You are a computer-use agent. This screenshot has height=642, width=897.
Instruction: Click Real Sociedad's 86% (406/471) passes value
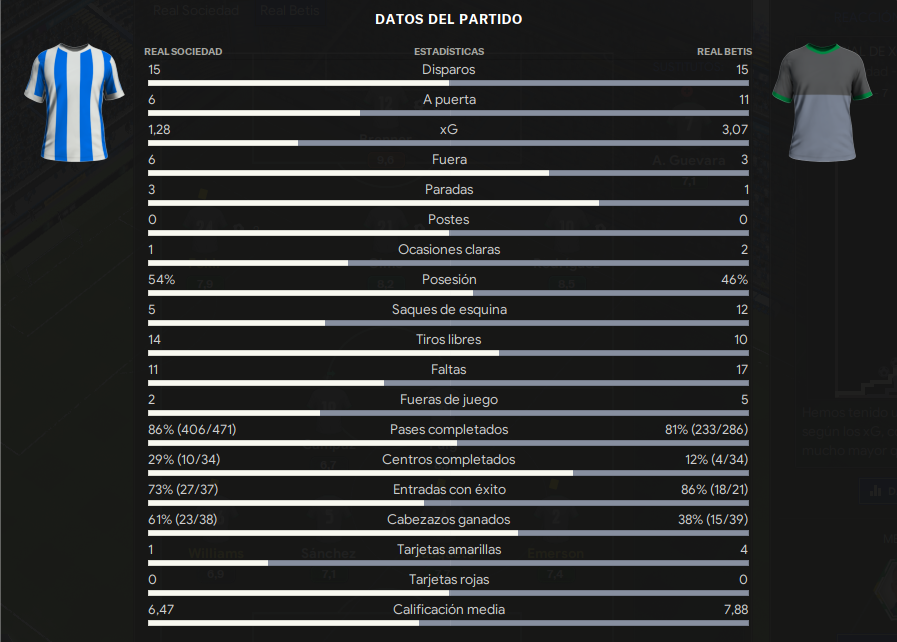(192, 430)
